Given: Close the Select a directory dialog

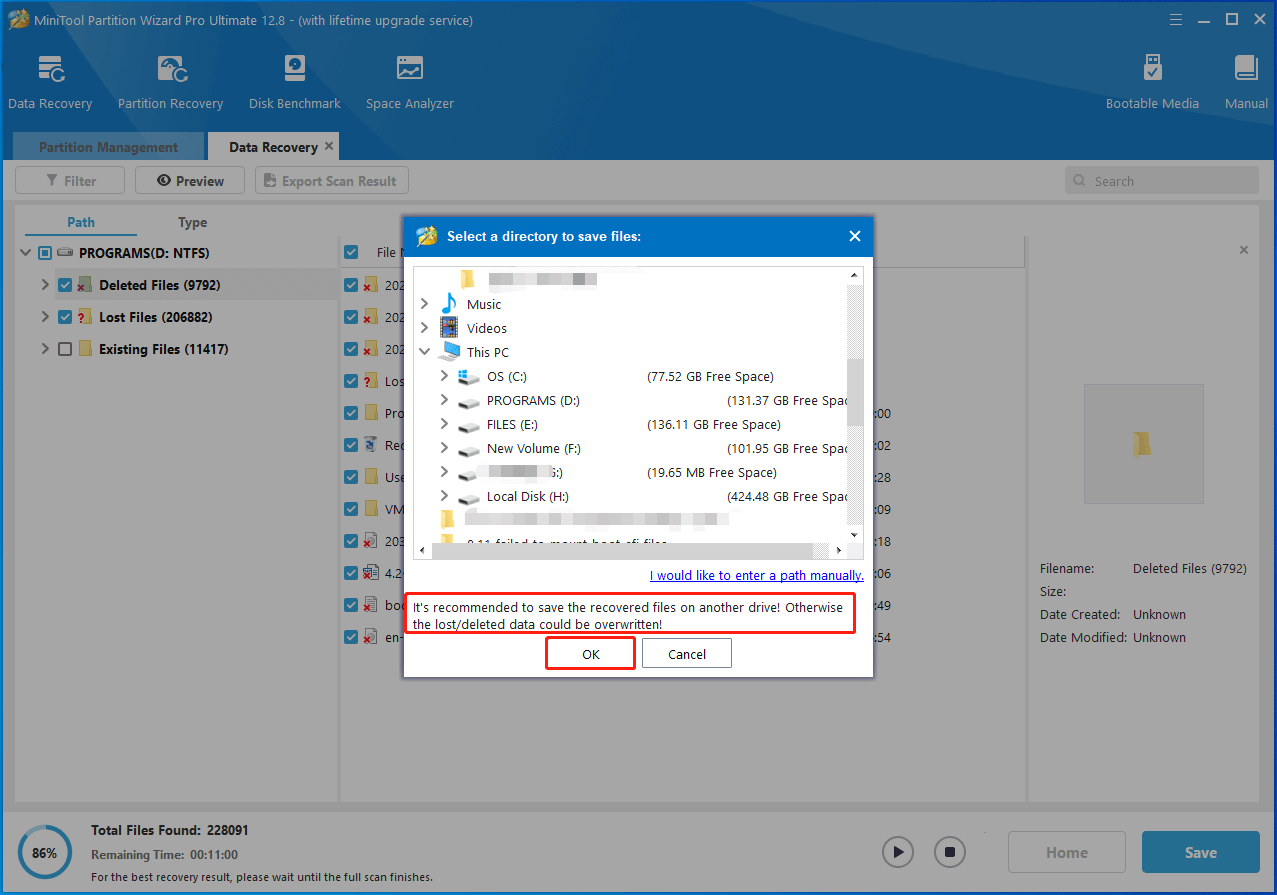Looking at the screenshot, I should pos(855,236).
